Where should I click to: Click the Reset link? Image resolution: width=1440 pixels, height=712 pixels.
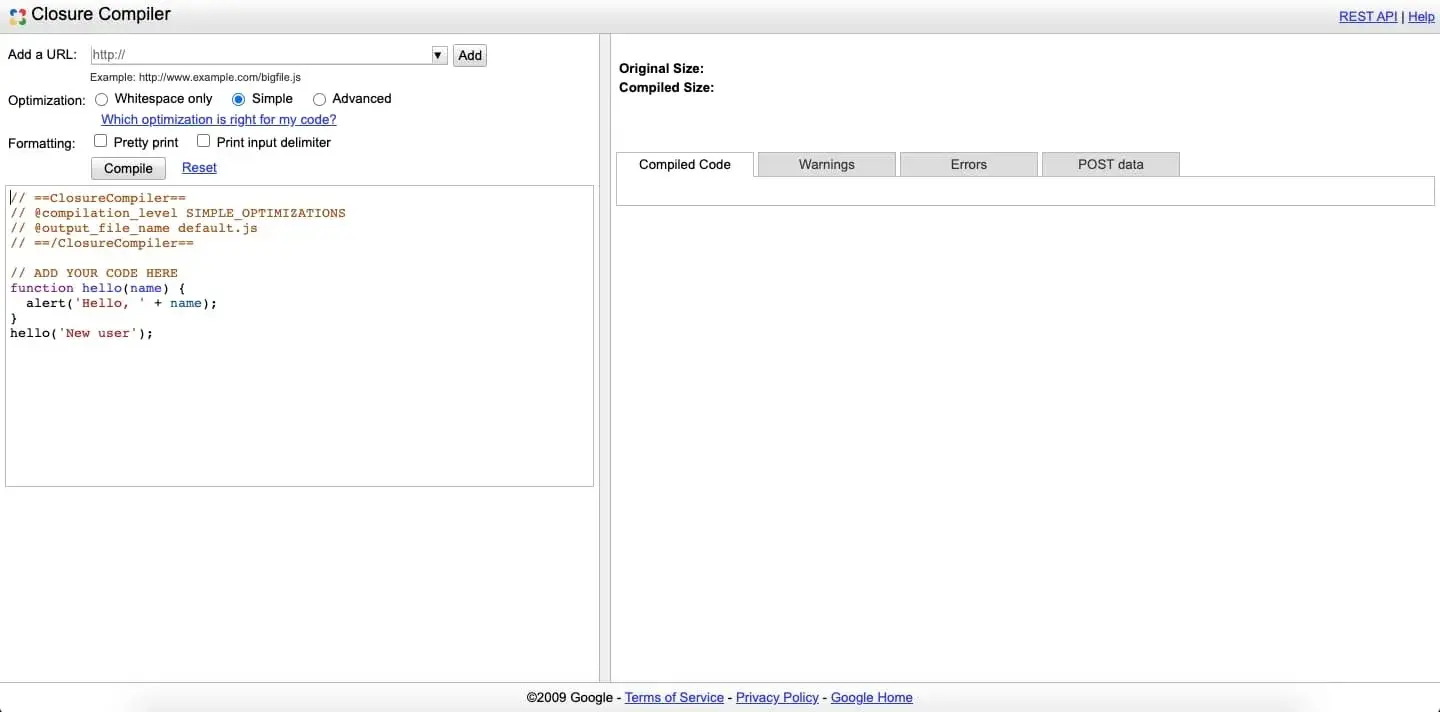[x=199, y=168]
